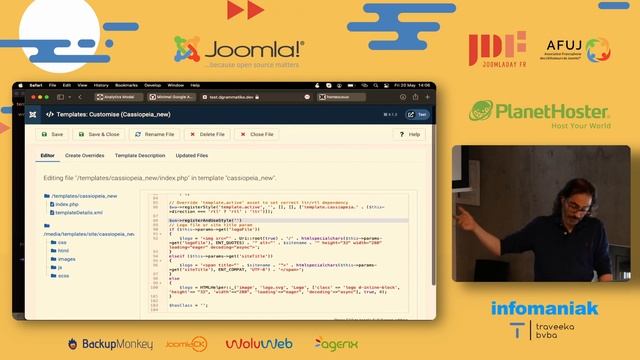Open the Window menu
640x360 pixels.
176,85
